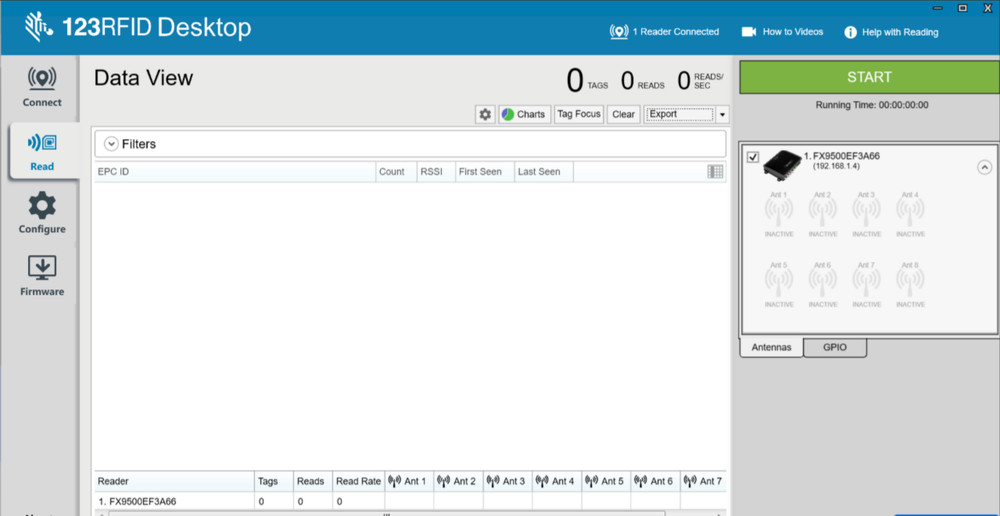Click the Reads column header in bottom table
This screenshot has width=1000, height=516.
[x=312, y=482]
